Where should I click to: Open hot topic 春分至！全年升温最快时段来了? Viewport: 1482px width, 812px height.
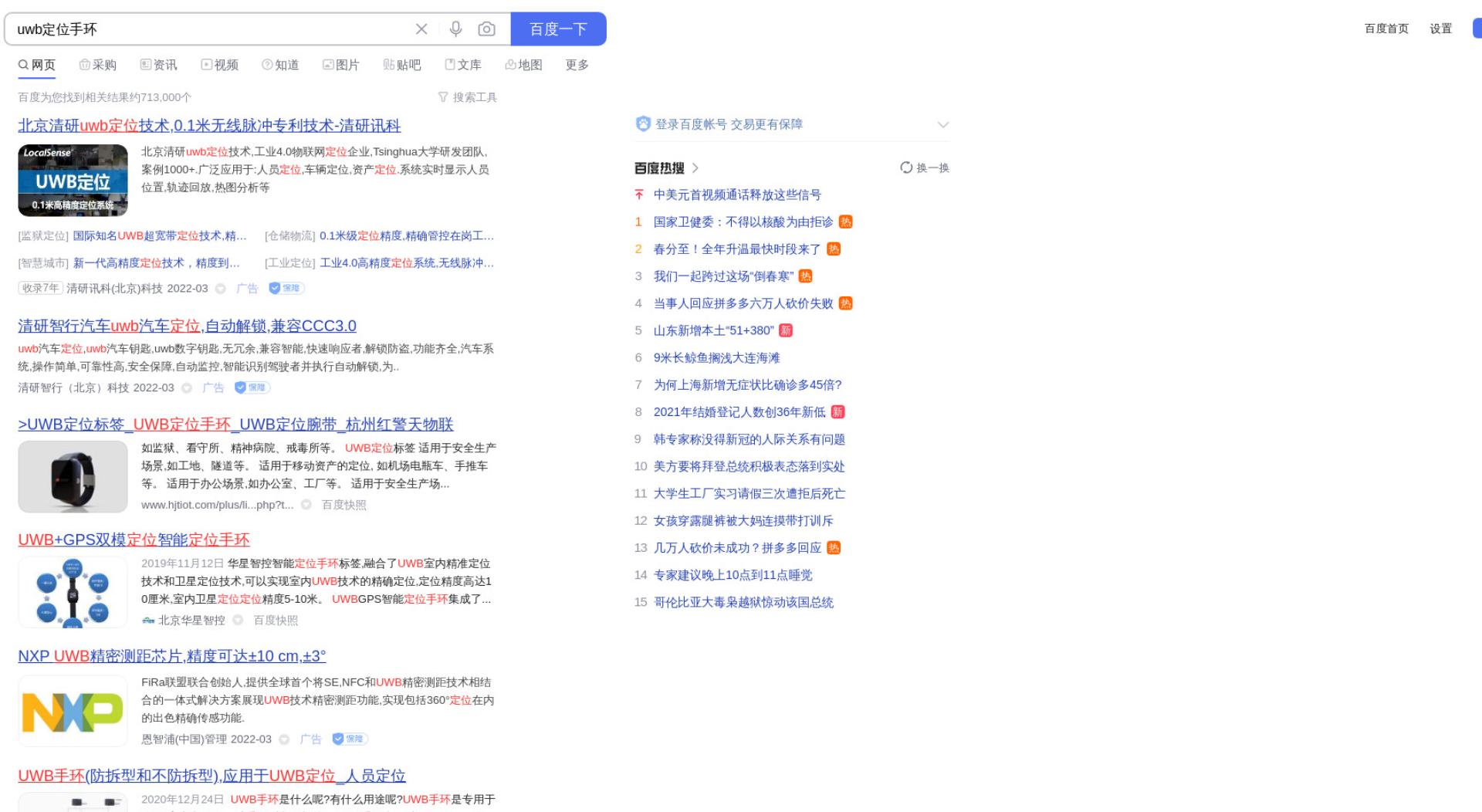click(x=737, y=249)
